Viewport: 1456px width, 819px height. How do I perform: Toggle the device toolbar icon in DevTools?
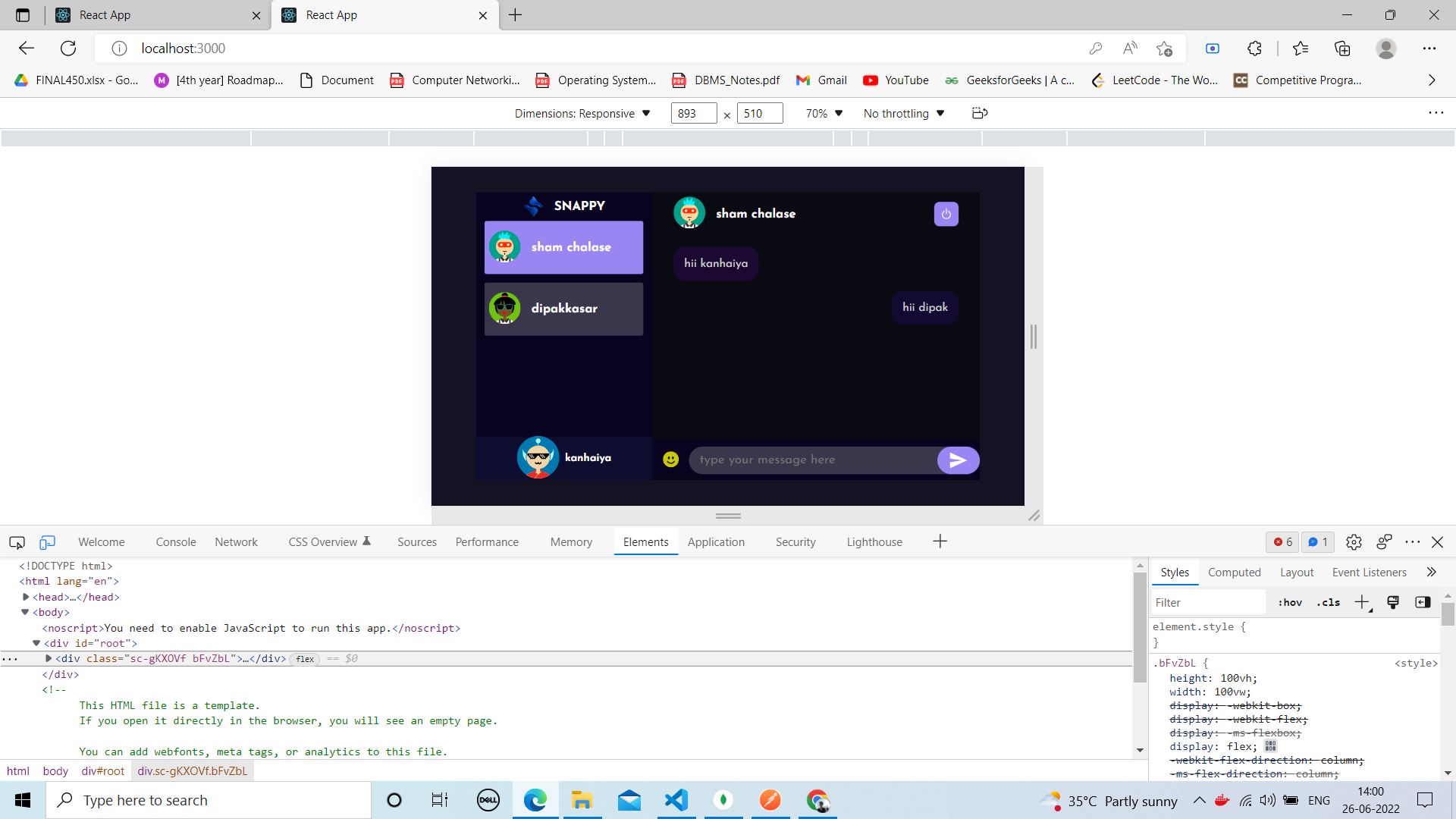point(47,542)
